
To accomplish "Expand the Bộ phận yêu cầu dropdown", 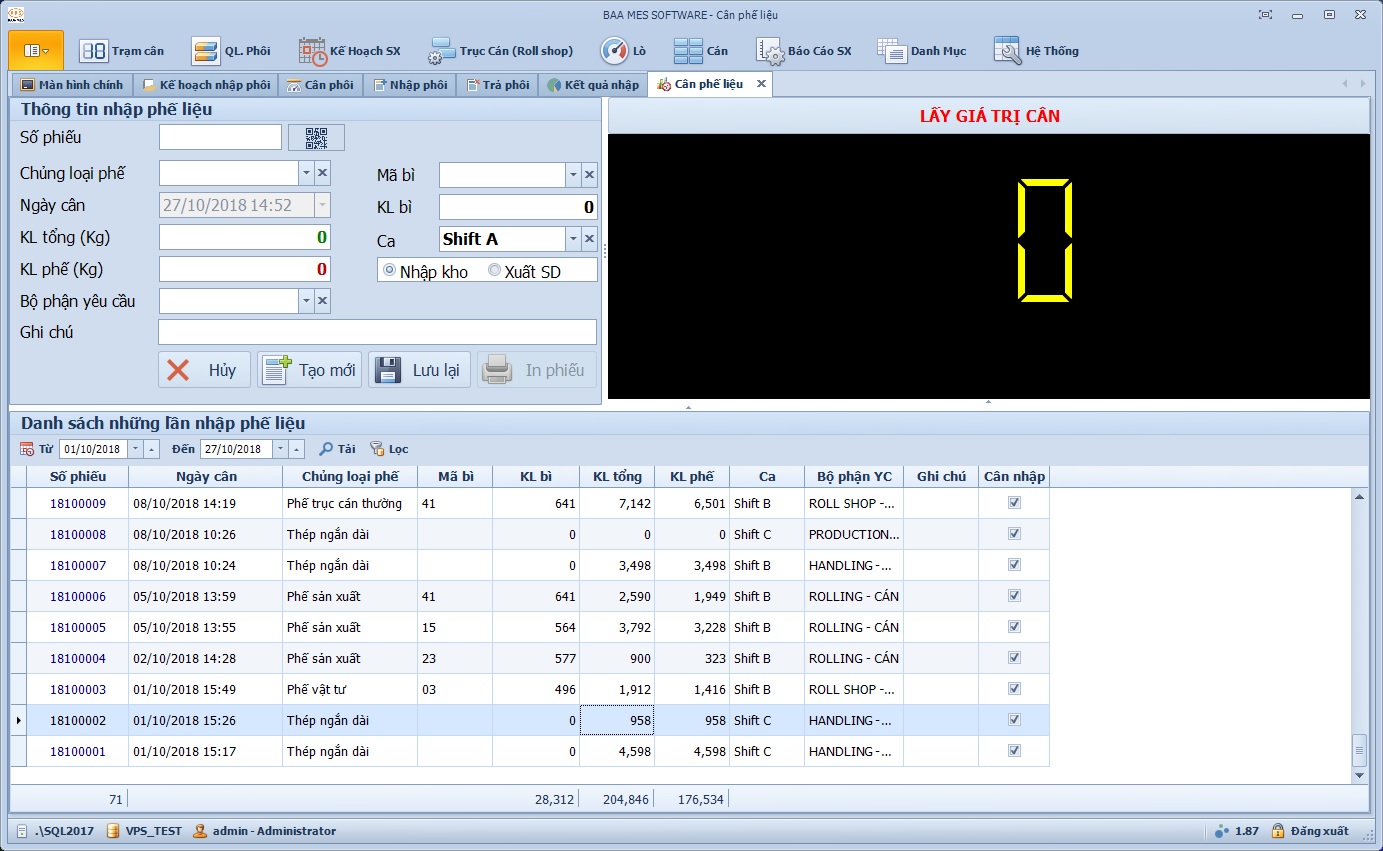I will point(306,301).
